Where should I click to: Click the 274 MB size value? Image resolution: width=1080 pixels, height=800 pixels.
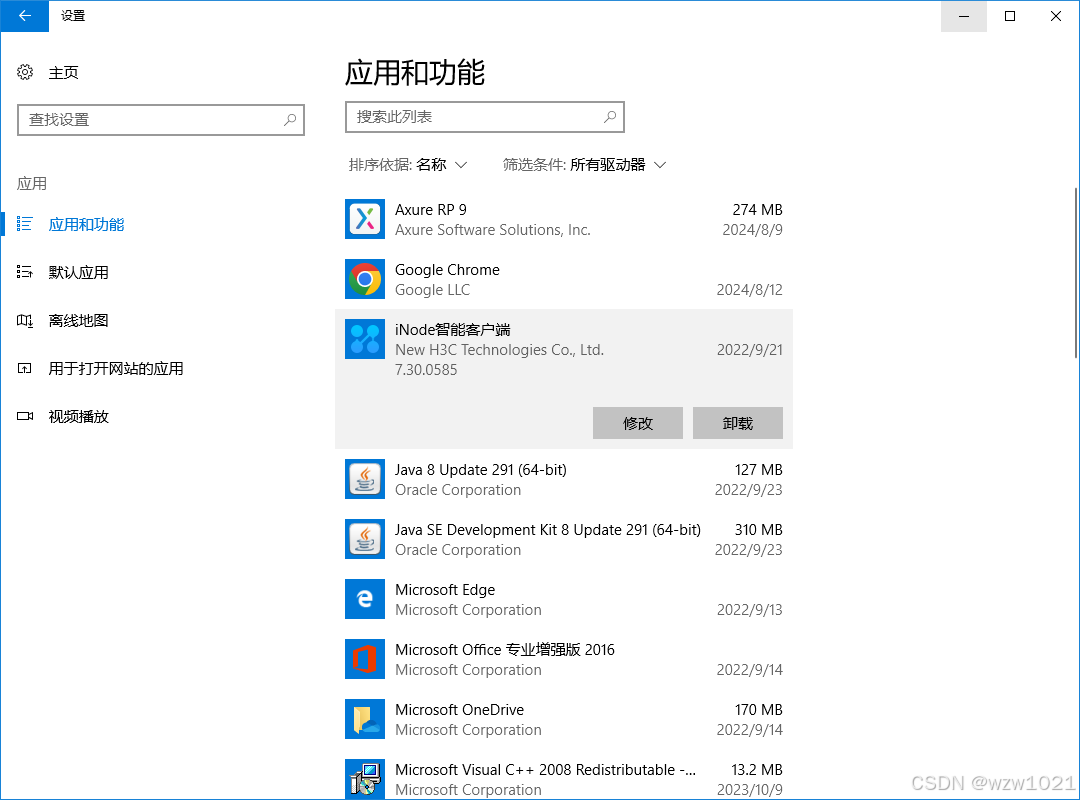pyautogui.click(x=758, y=209)
